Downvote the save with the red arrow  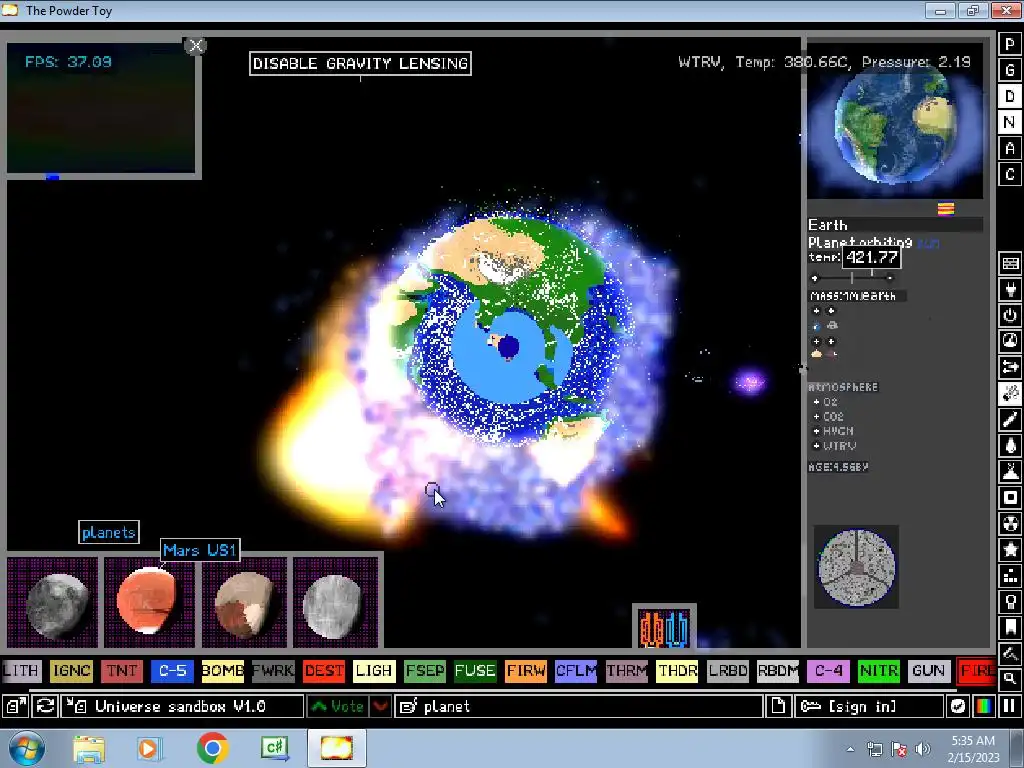pos(380,706)
